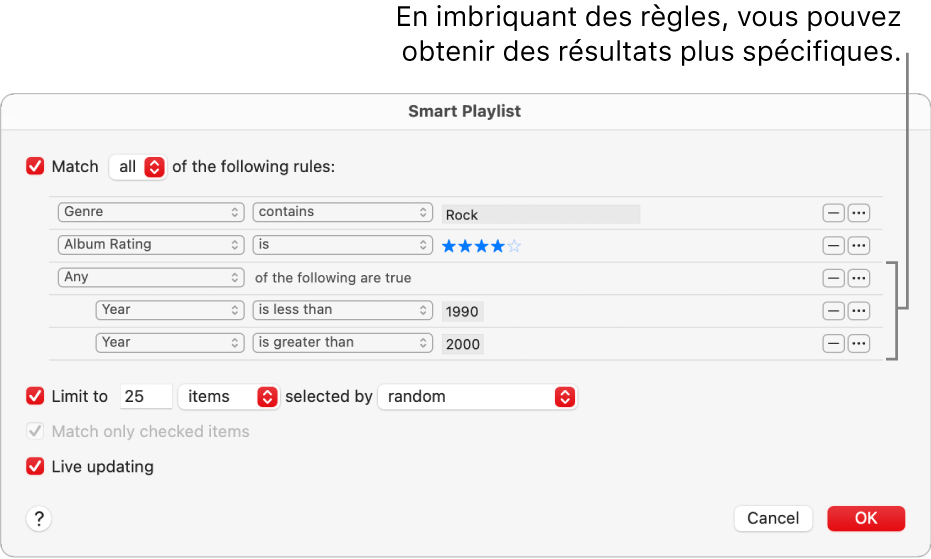This screenshot has height=559, width=931.
Task: Disable the Limit to checkbox
Action: pyautogui.click(x=36, y=396)
